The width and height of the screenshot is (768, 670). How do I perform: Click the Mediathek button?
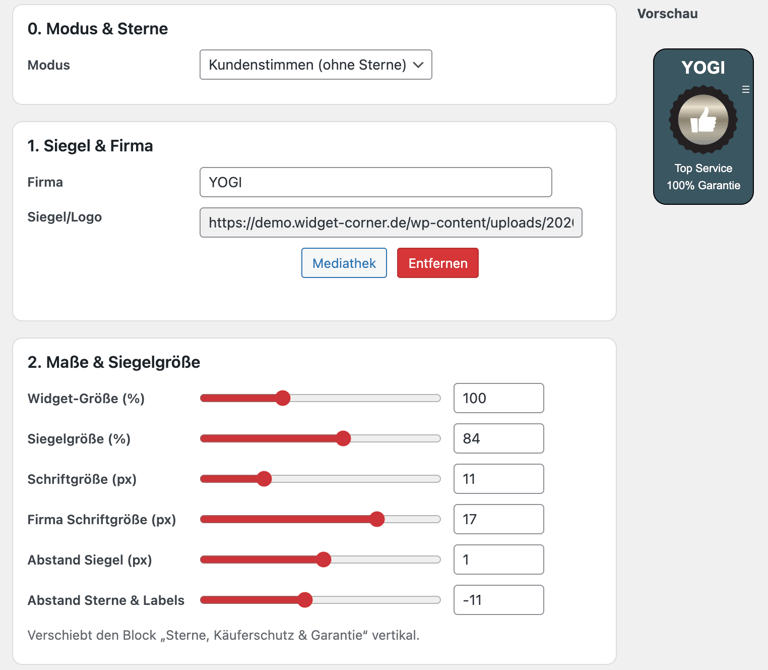point(344,263)
